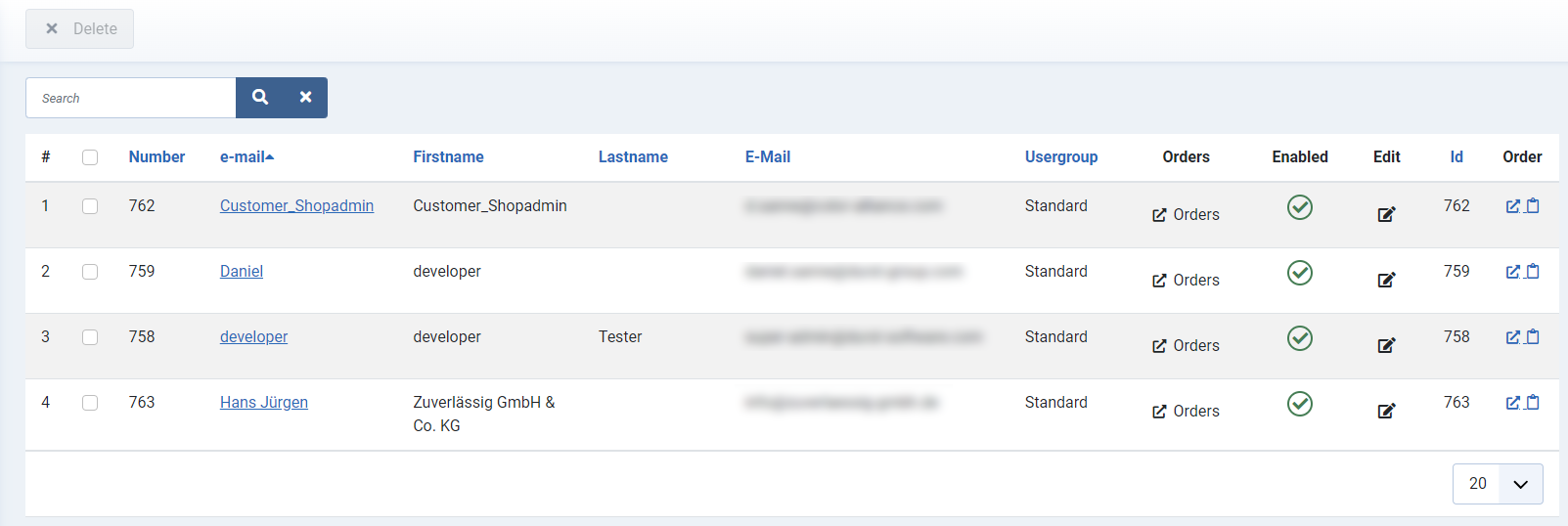Check the select-all header checkbox
1568x526 pixels.
[90, 157]
